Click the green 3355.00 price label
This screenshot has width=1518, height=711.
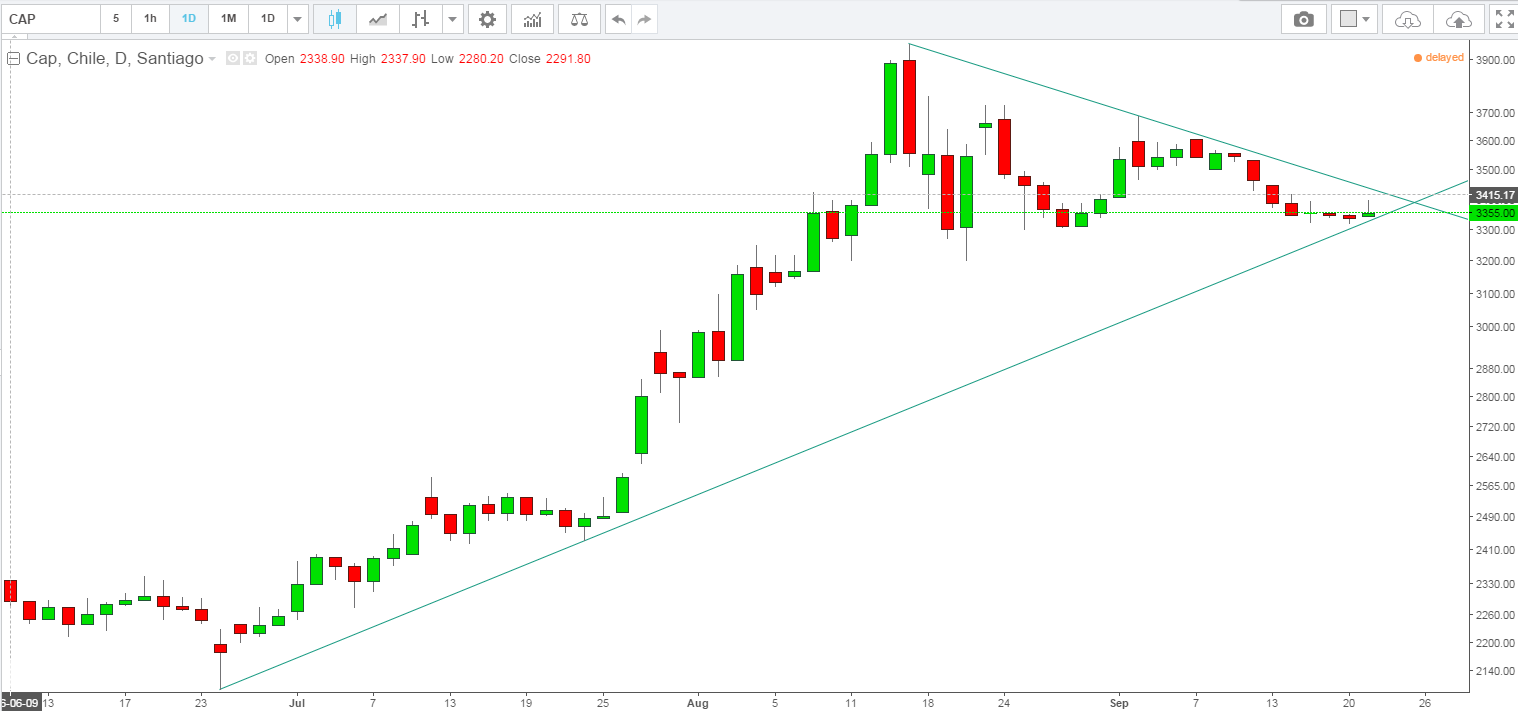point(1496,213)
